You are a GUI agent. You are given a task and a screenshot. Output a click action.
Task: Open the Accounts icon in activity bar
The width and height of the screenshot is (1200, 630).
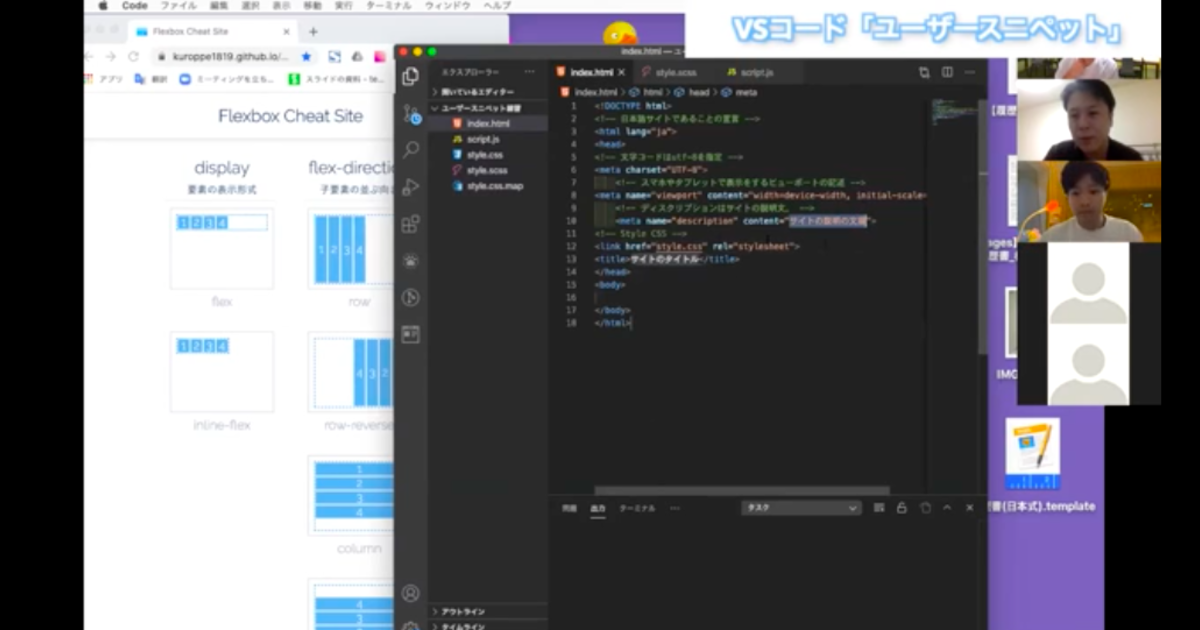410,593
